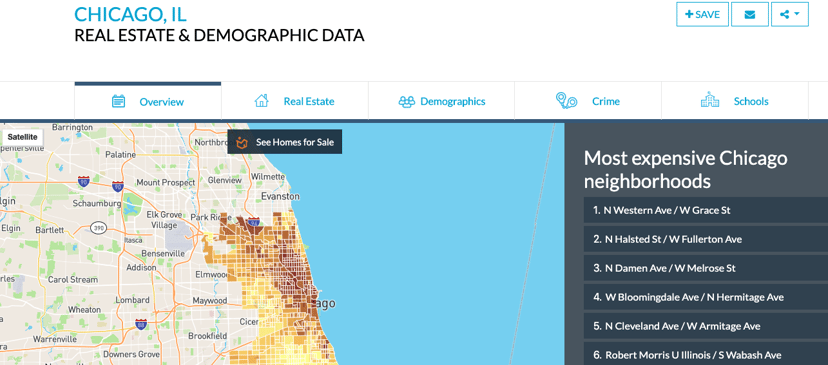Select N Halsted St / W Fullerton Ave neighborhood
The width and height of the screenshot is (828, 365).
pyautogui.click(x=706, y=239)
